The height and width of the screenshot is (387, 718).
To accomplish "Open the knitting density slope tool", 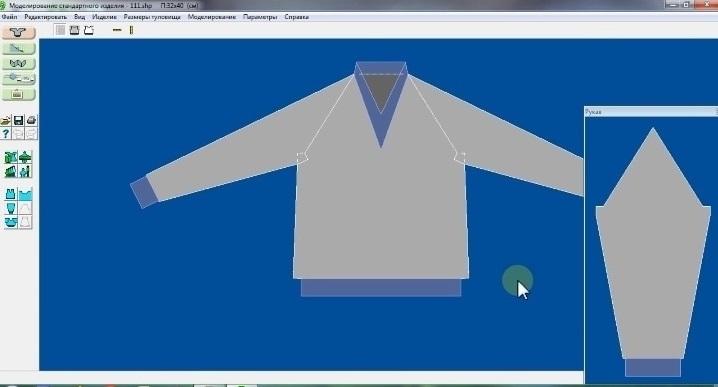I will 18,48.
